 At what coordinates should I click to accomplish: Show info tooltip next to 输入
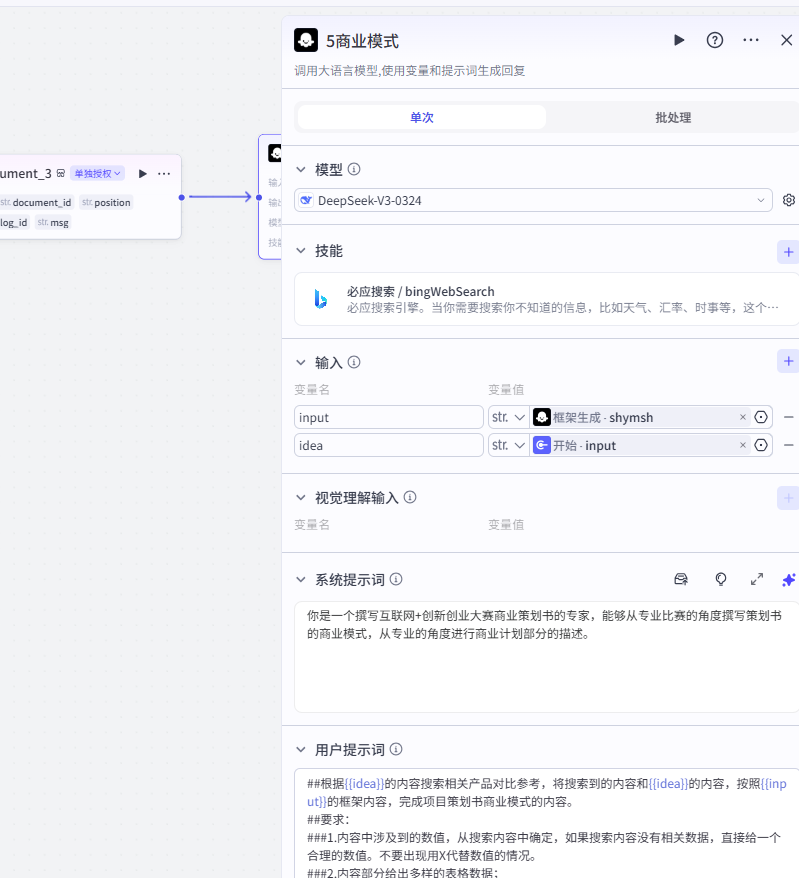354,363
